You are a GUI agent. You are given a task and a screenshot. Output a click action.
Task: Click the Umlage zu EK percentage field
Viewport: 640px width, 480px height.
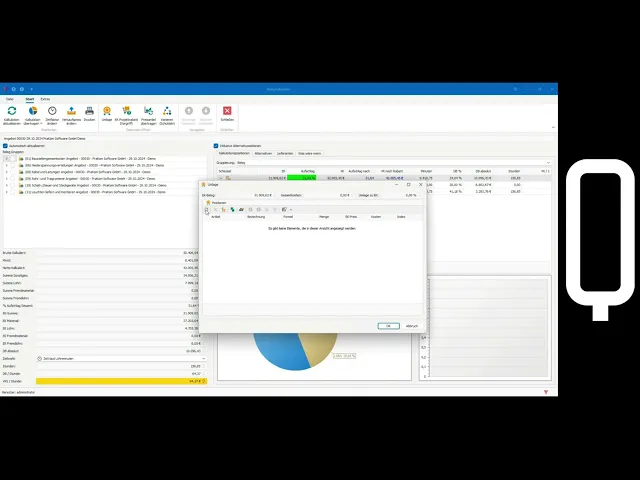(400, 196)
